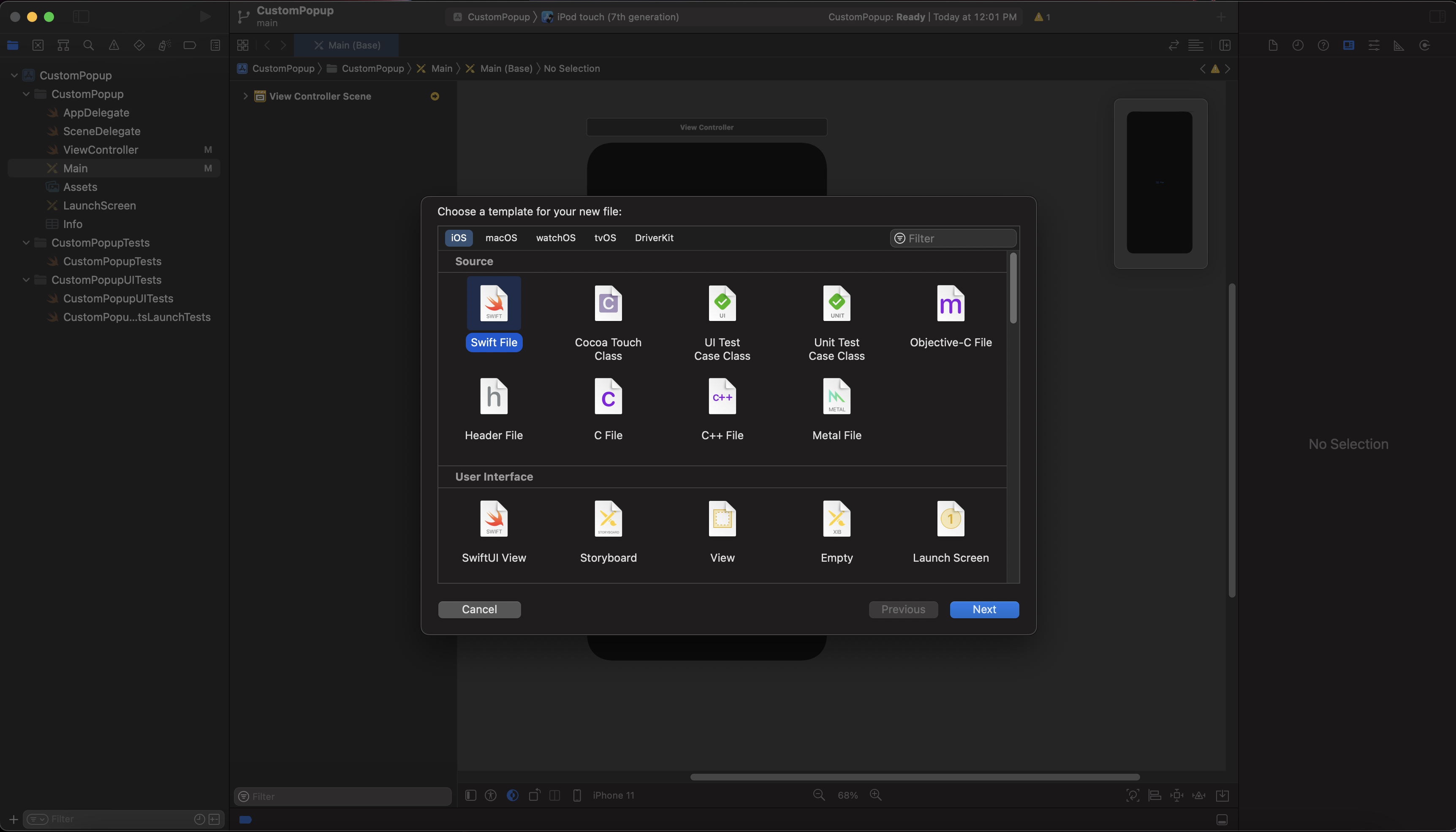Select the Storyboard template

click(608, 532)
